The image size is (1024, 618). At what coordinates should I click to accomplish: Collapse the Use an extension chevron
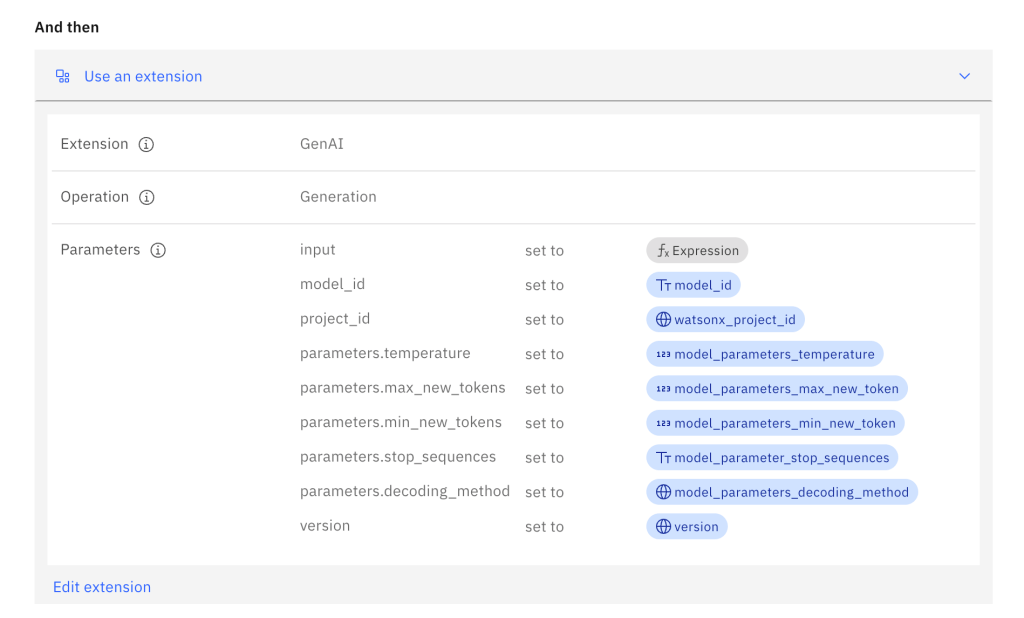[x=964, y=76]
